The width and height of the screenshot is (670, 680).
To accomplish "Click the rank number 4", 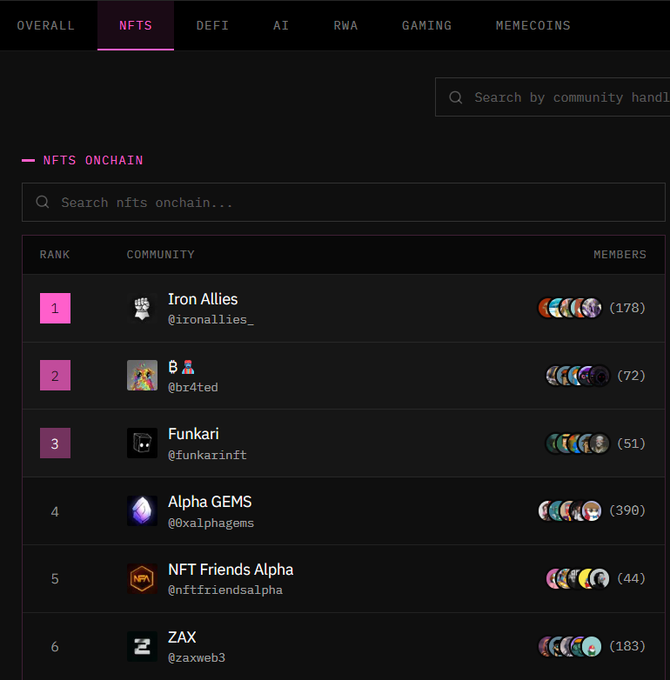I will coord(55,512).
